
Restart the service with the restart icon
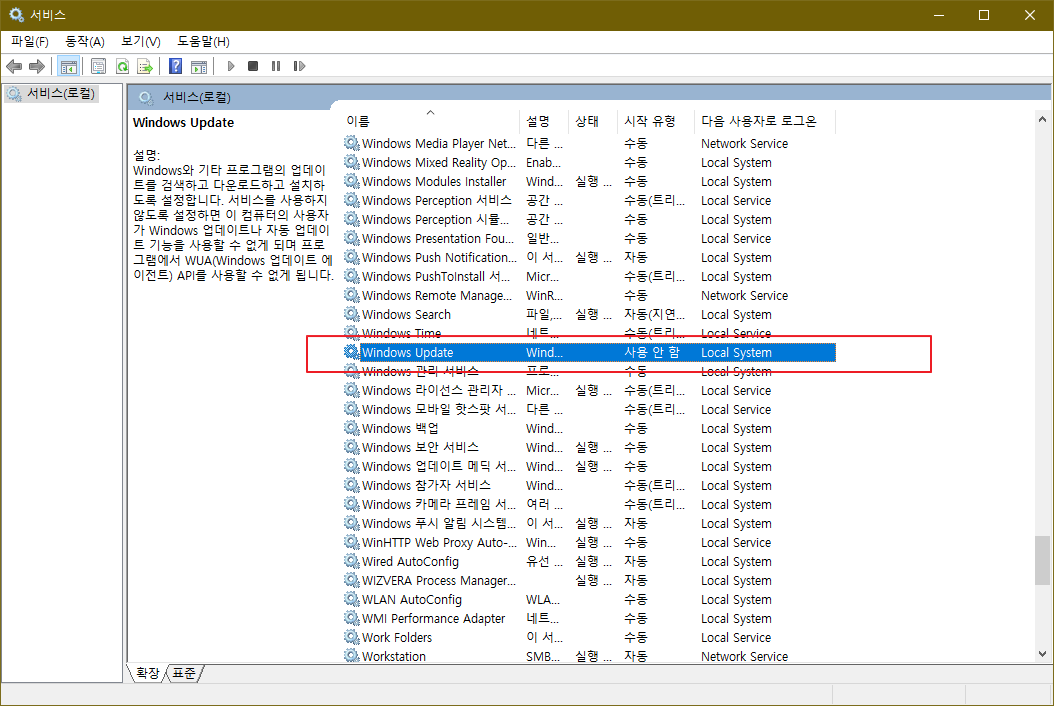click(299, 66)
